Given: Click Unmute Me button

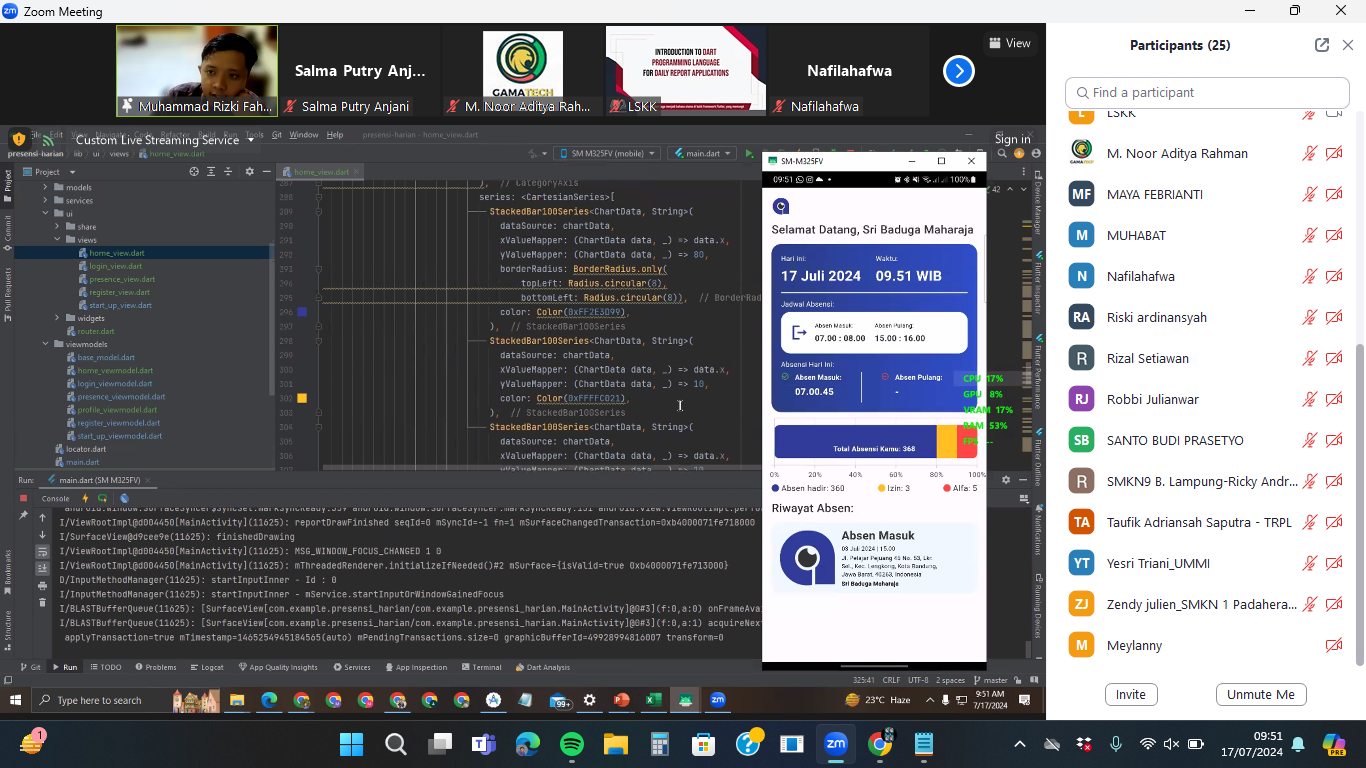Looking at the screenshot, I should click(1261, 694).
